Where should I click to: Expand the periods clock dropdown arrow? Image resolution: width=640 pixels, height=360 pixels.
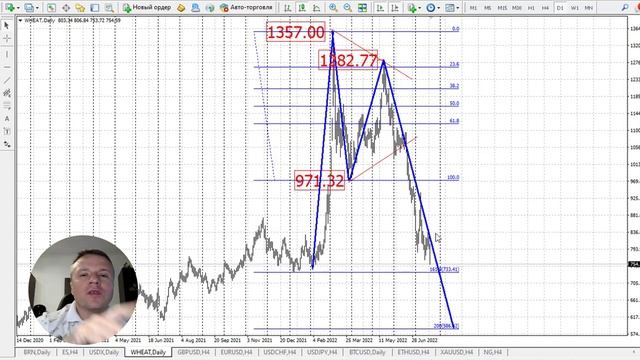pyautogui.click(x=439, y=8)
